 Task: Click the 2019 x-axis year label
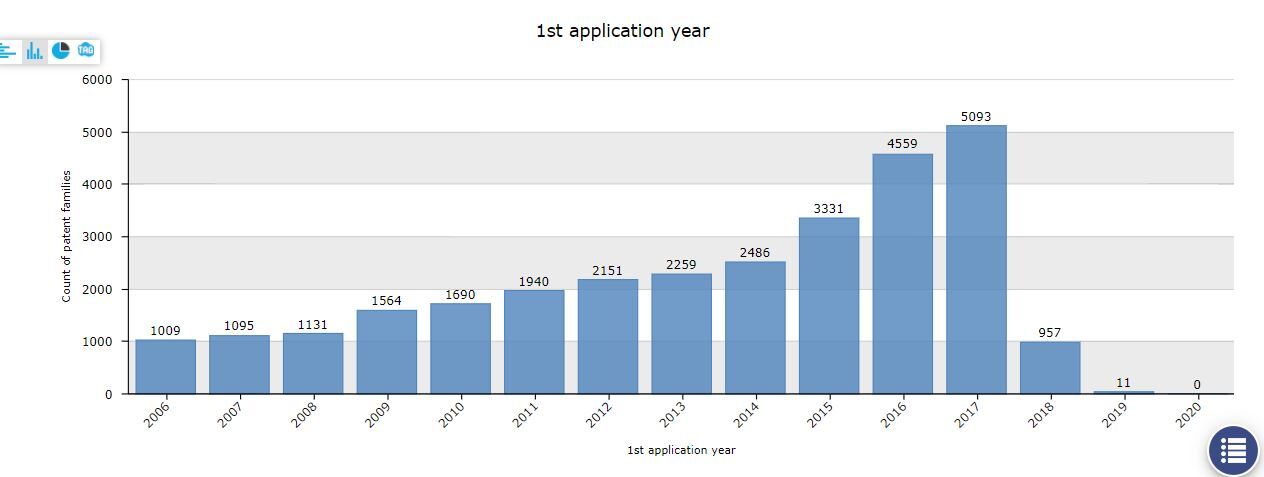(x=1115, y=414)
